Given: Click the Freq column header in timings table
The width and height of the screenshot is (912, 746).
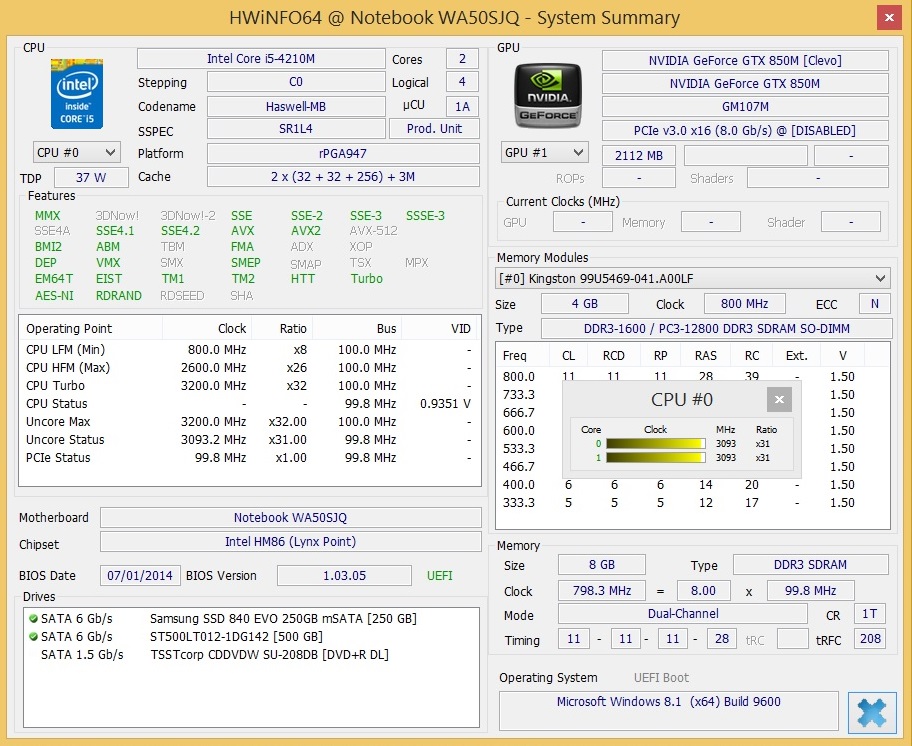Looking at the screenshot, I should tap(523, 355).
